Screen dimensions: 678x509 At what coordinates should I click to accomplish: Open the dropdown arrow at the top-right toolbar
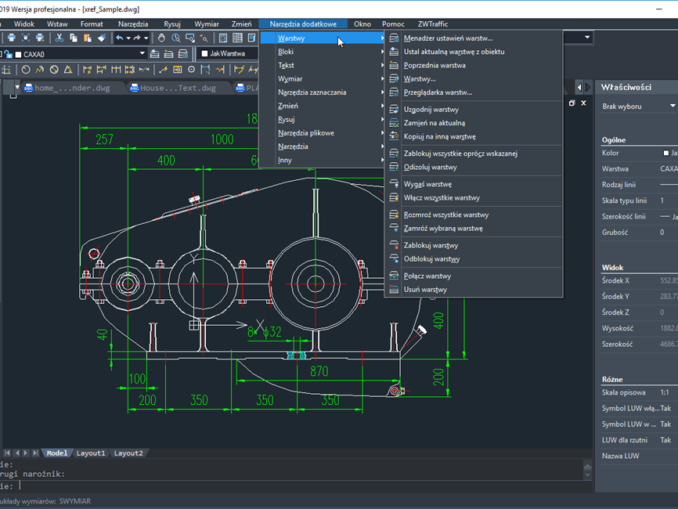pyautogui.click(x=587, y=37)
